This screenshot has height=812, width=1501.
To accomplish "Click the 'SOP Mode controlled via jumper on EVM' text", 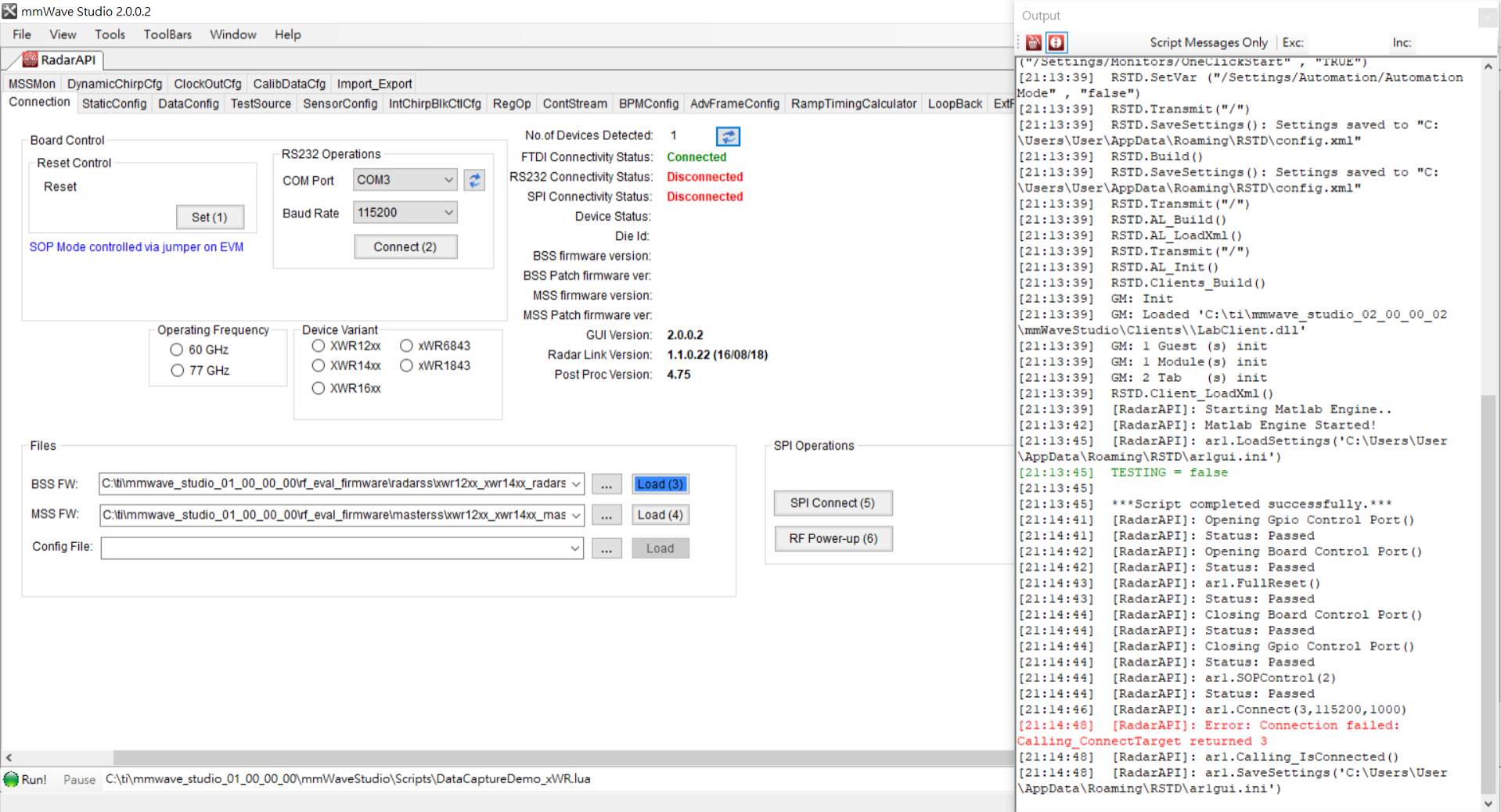I will click(x=136, y=247).
